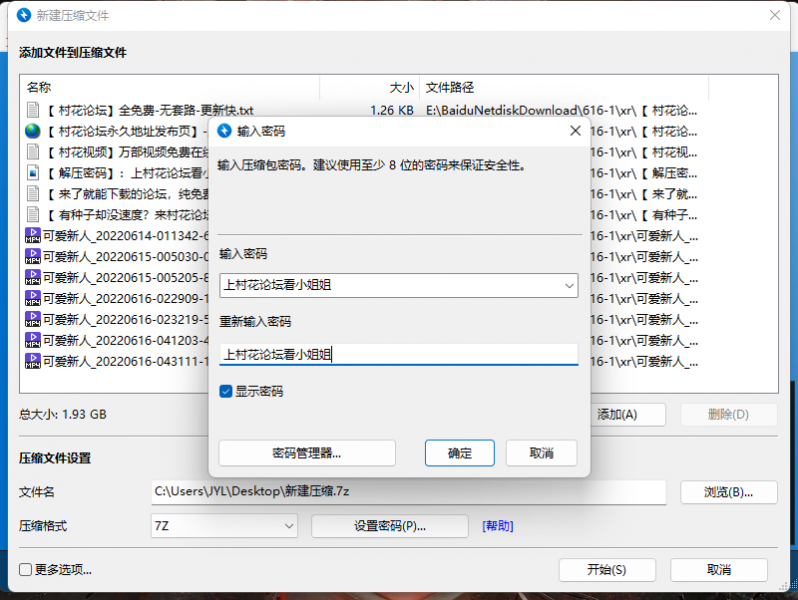Click the MP4 icon for 可爱新人_20220616-022909
The width and height of the screenshot is (798, 600).
point(33,298)
